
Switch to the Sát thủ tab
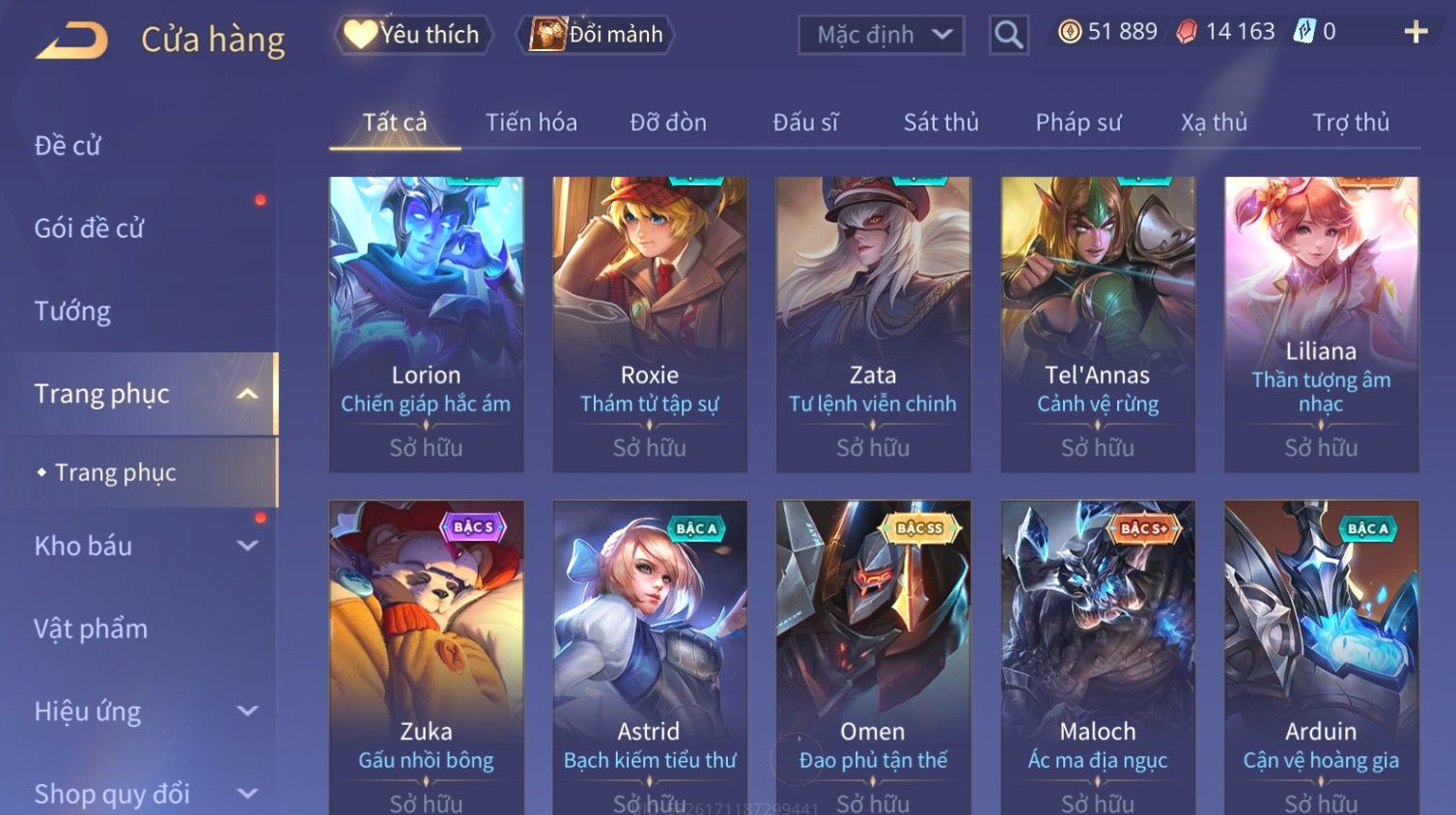pos(941,123)
